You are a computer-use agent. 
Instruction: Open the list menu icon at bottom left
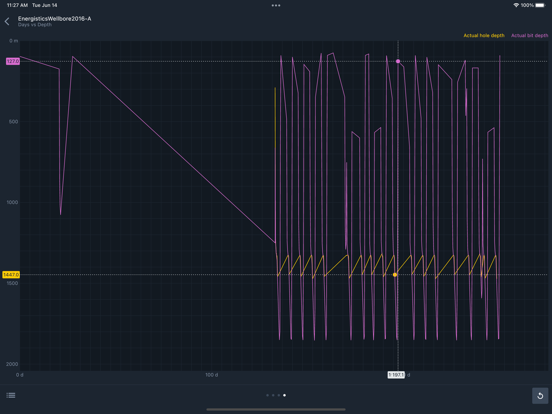click(11, 395)
